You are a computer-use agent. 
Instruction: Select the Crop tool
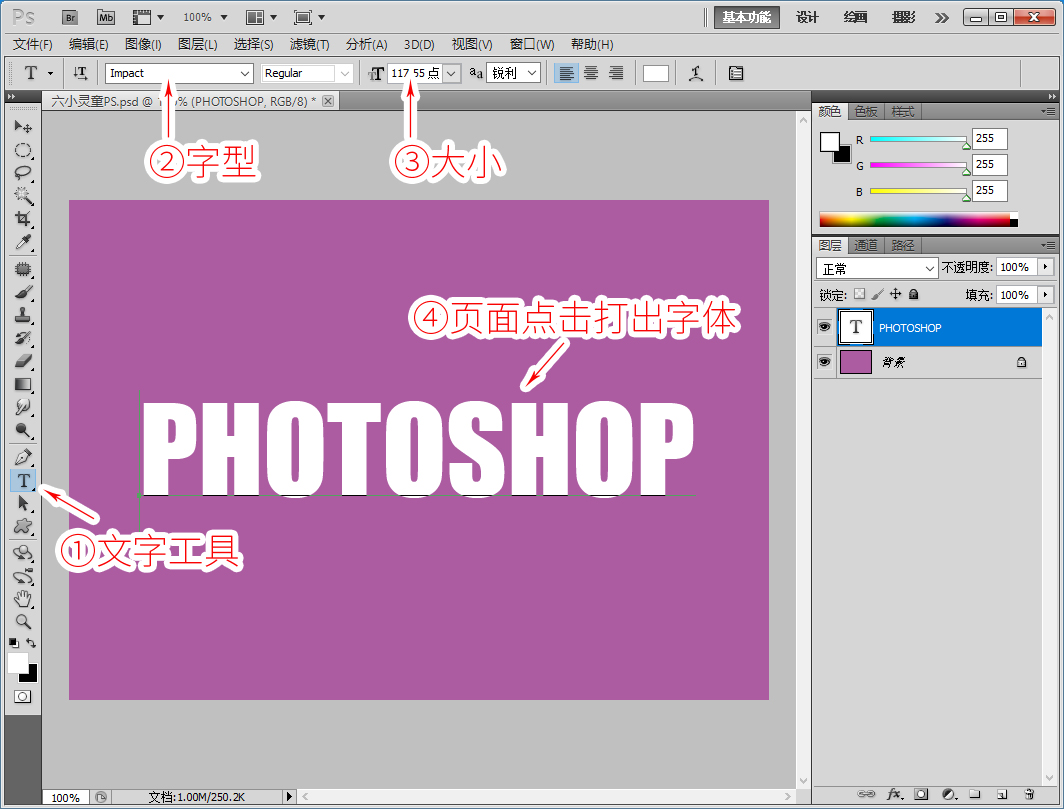click(x=23, y=219)
